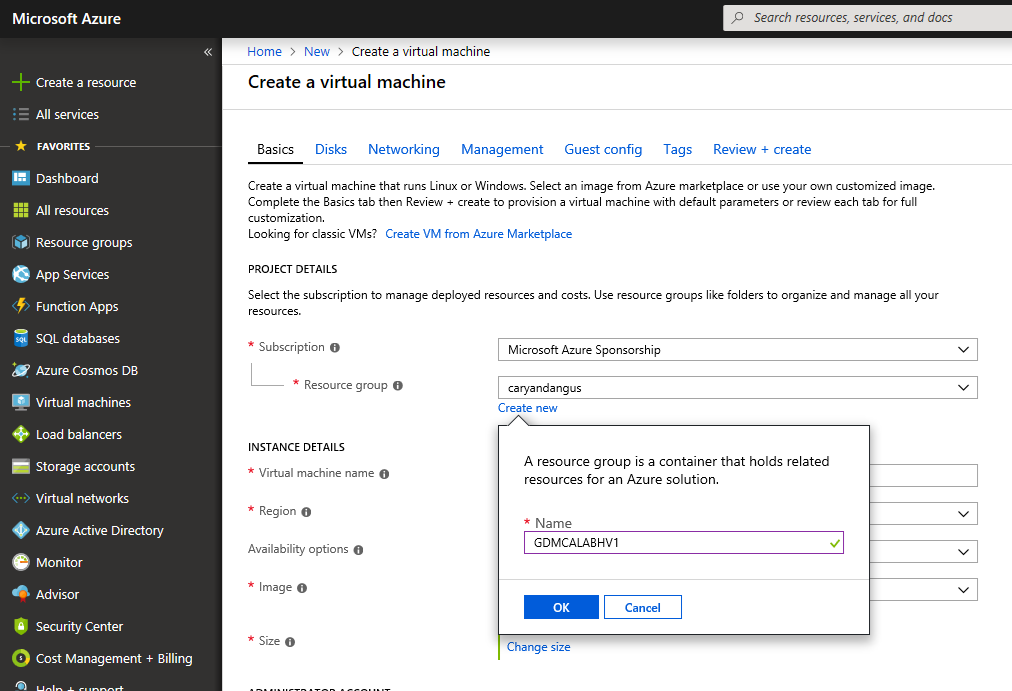
Task: Click the Load balancers diamond icon
Action: point(21,434)
